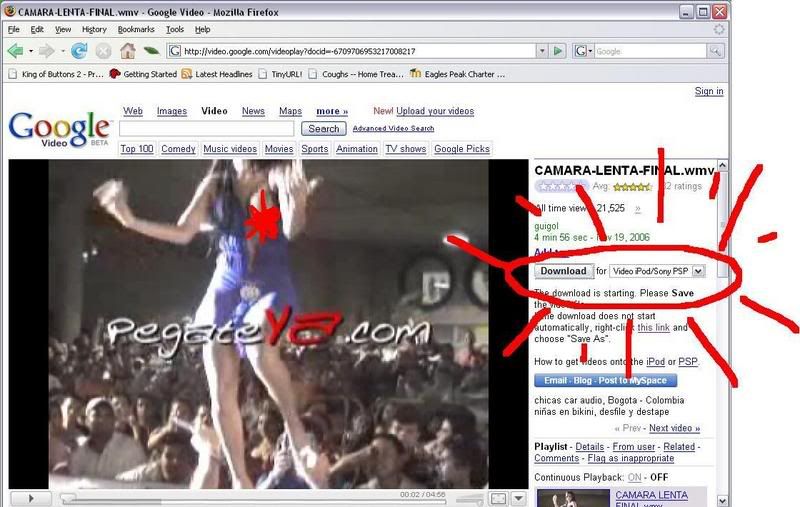The width and height of the screenshot is (800, 507).
Task: Open search engine selector dropdown arrow
Action: 590,51
